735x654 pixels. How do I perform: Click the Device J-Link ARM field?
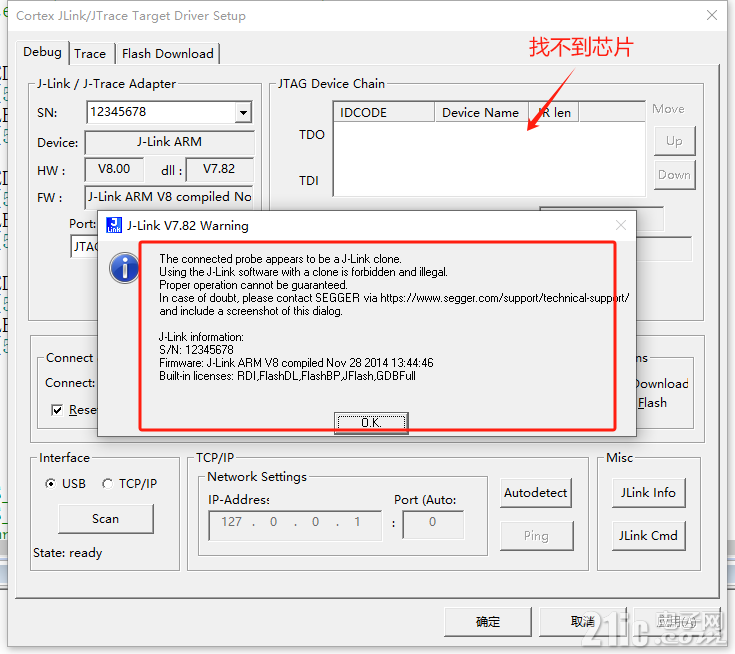(x=170, y=142)
